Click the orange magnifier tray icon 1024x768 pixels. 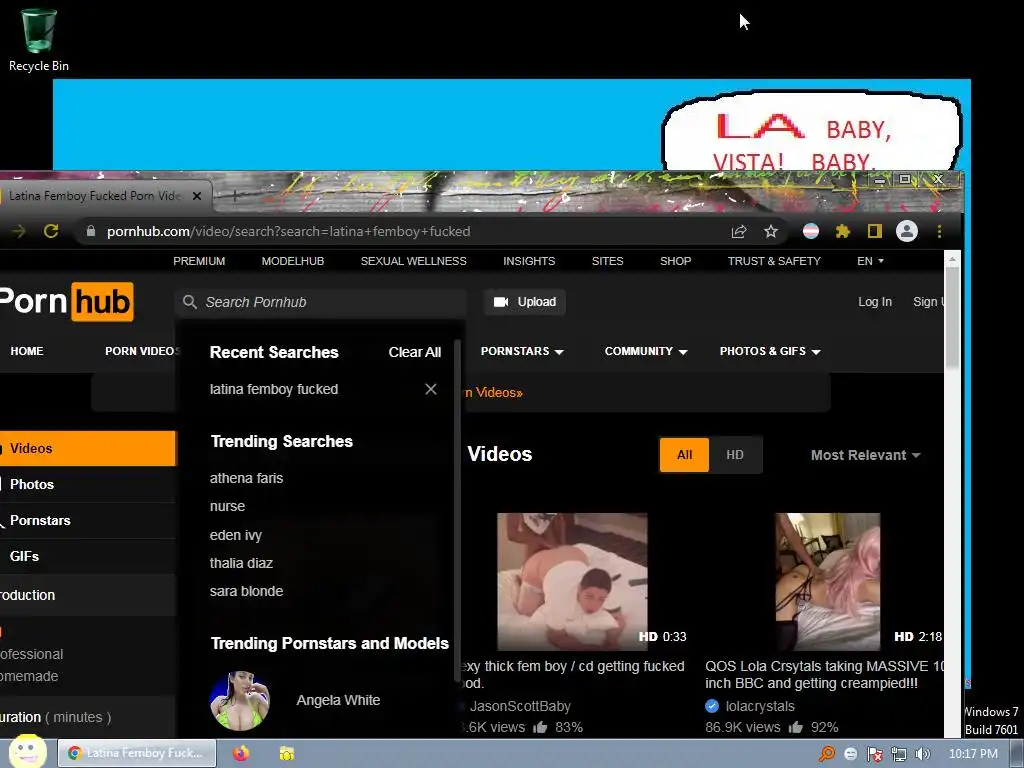pos(827,754)
